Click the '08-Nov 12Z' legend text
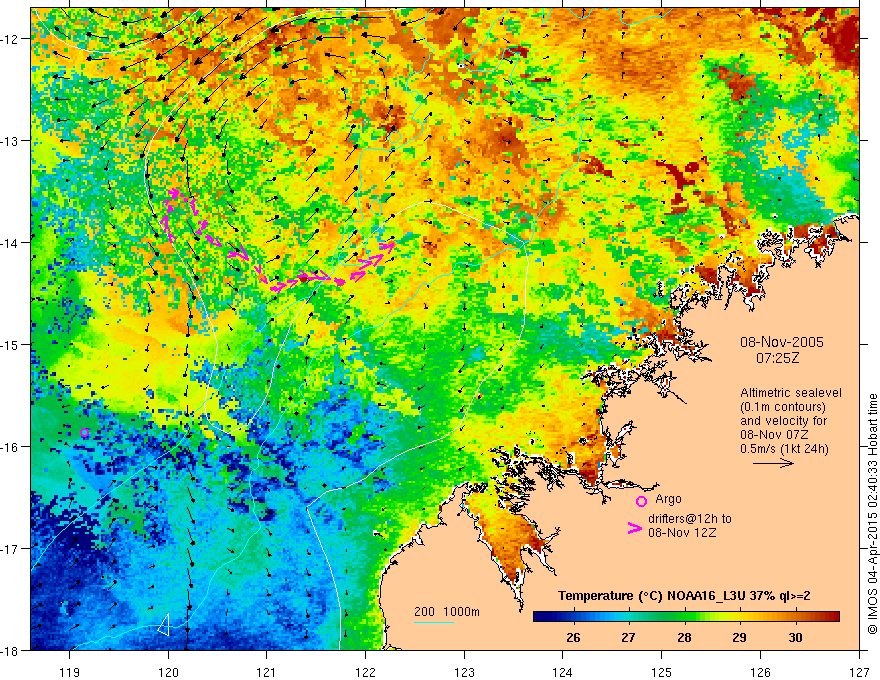 click(682, 533)
